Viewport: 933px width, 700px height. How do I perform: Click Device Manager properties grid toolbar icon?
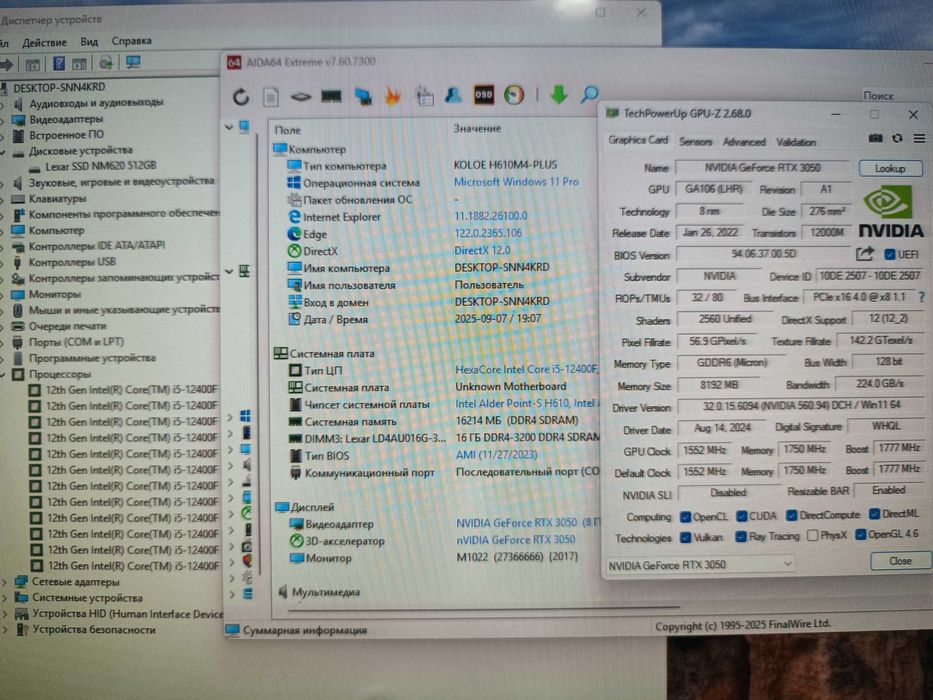point(33,64)
